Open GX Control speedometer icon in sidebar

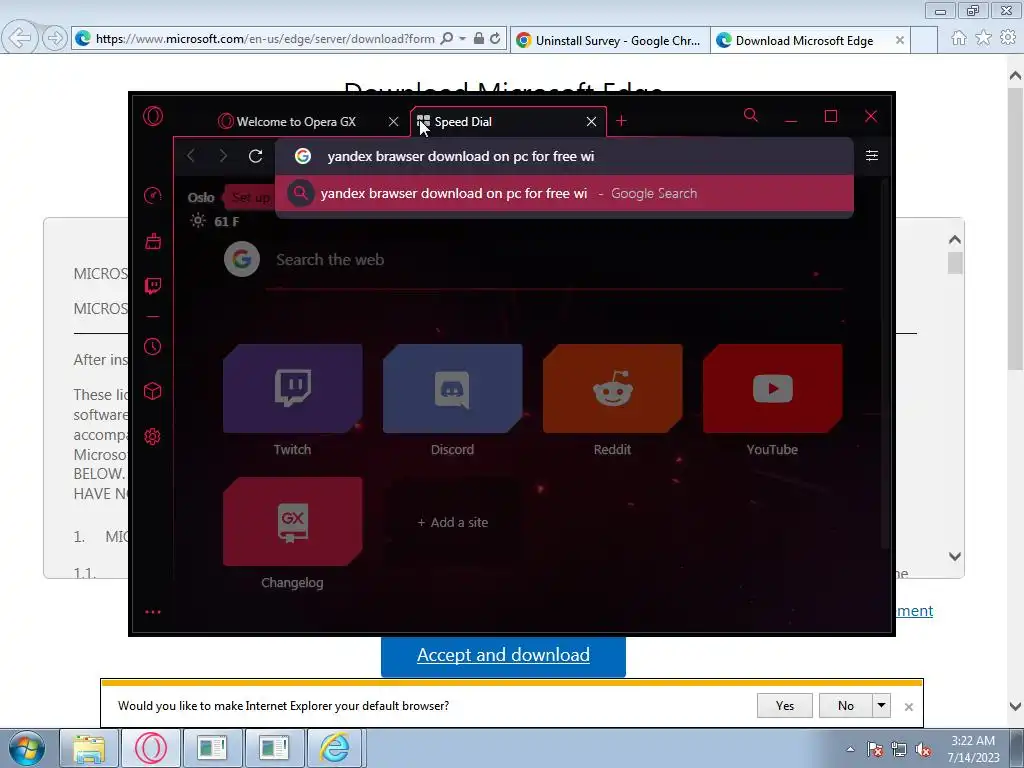click(x=153, y=195)
